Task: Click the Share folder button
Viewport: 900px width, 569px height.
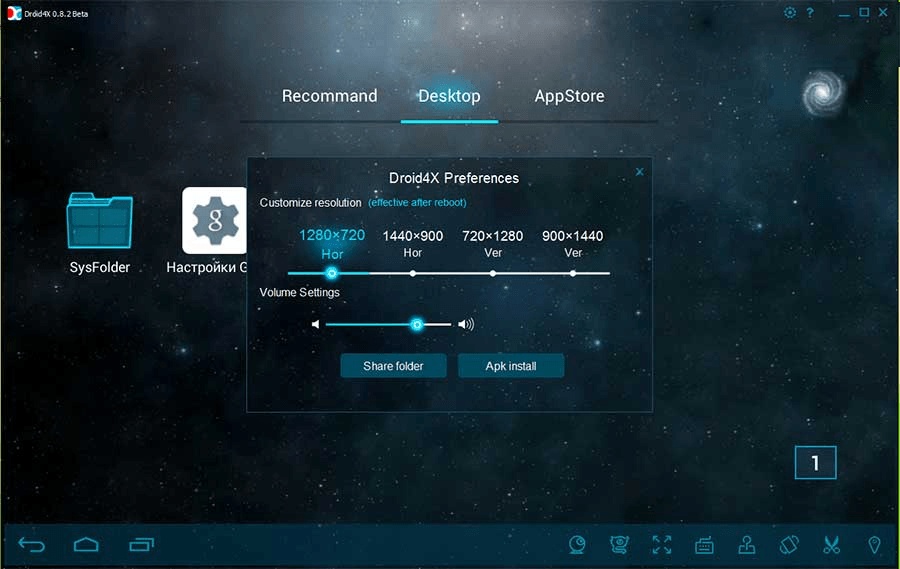Action: coord(393,366)
